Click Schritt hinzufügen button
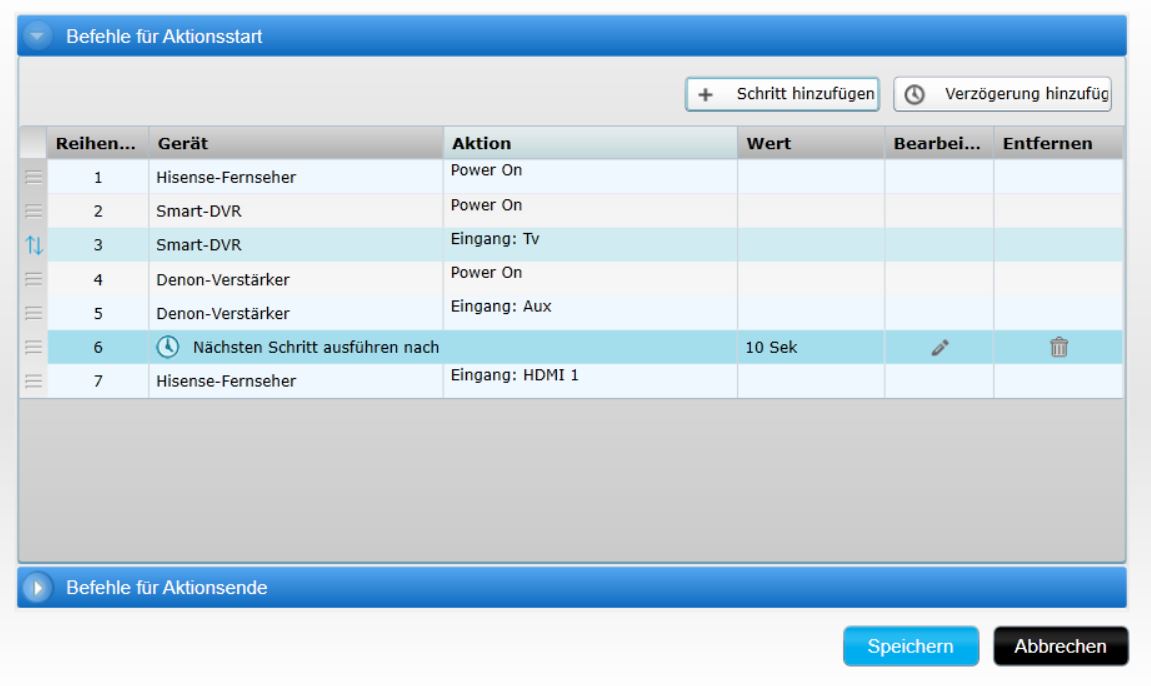 [x=782, y=94]
